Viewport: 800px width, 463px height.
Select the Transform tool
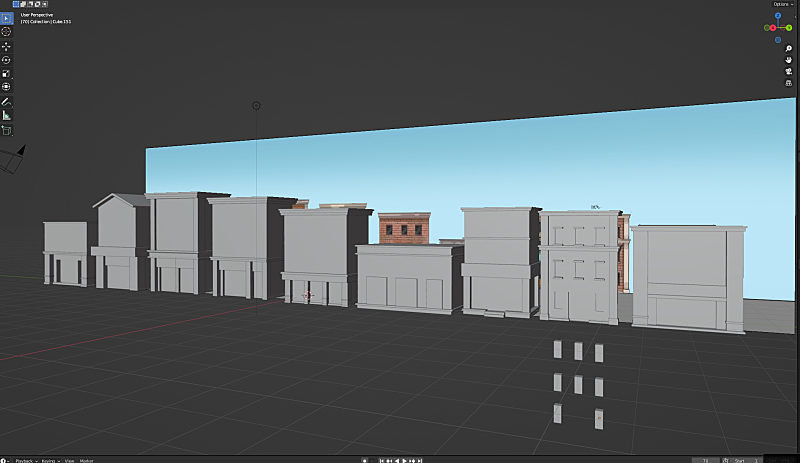(x=6, y=87)
